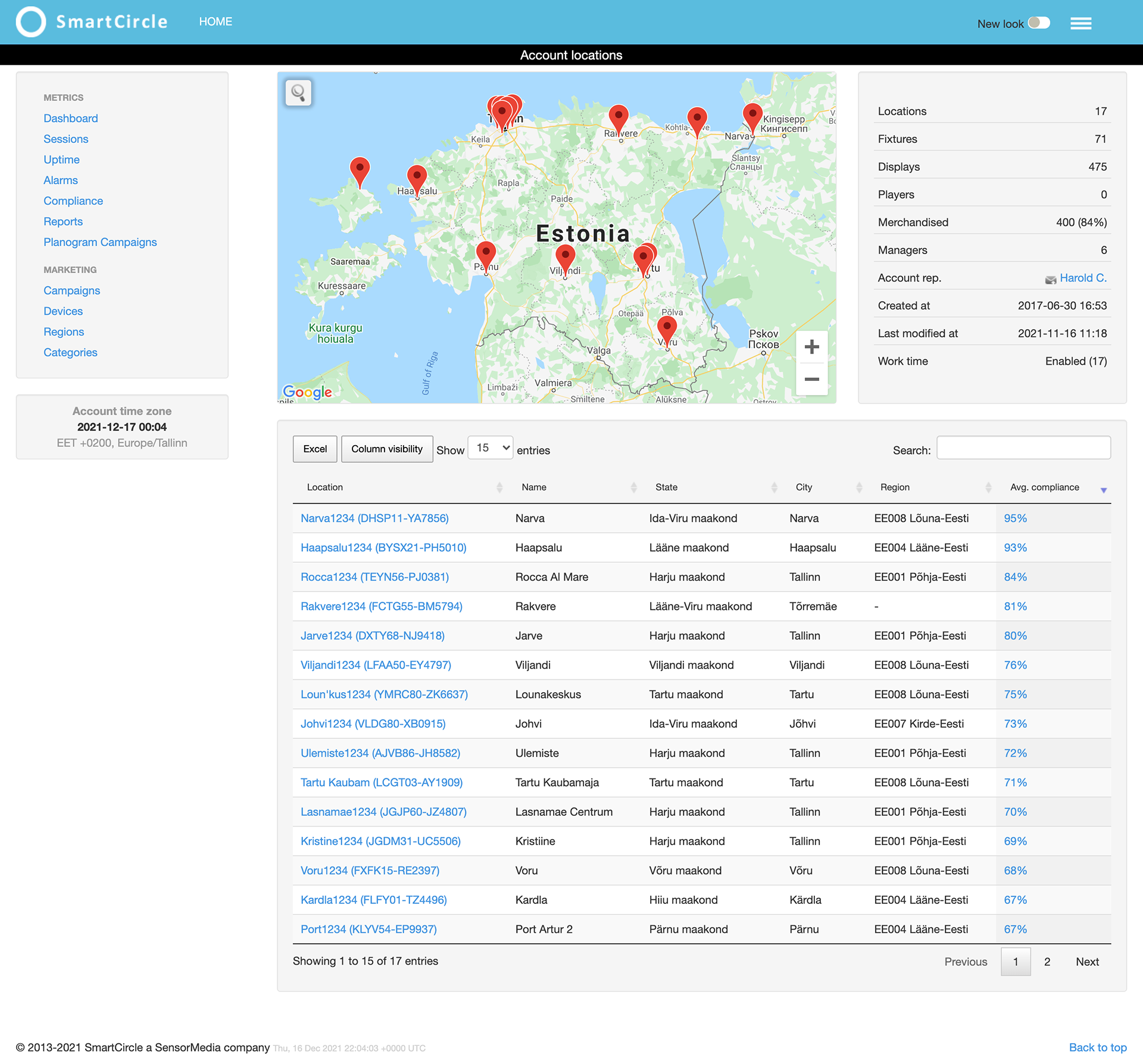
Task: Zoom out the map with minus button
Action: point(811,379)
